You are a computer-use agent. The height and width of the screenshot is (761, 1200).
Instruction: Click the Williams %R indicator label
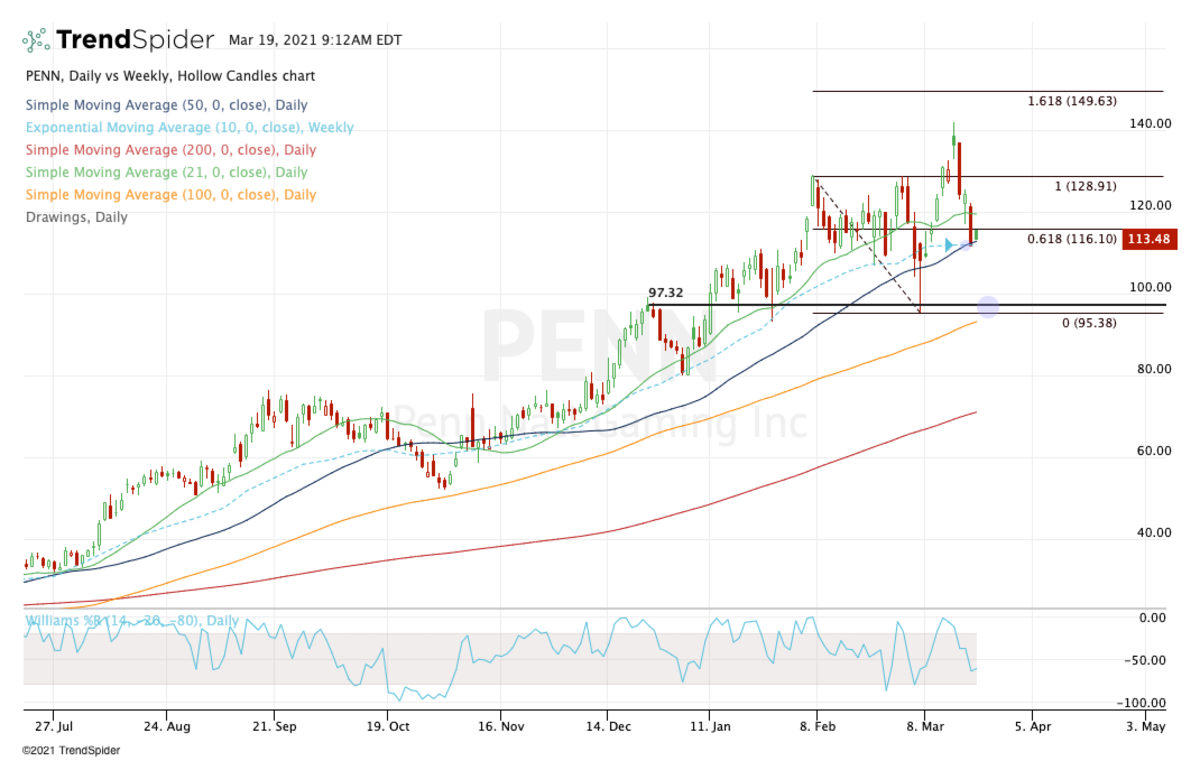(132, 621)
